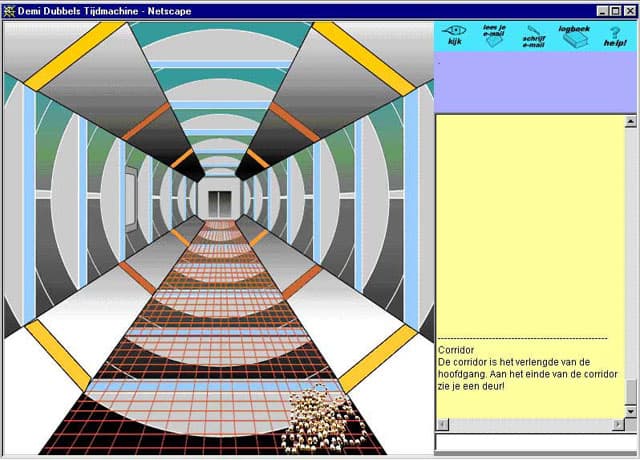The image size is (640, 460).
Task: Click the horizontal scroll left arrow
Action: [442, 424]
